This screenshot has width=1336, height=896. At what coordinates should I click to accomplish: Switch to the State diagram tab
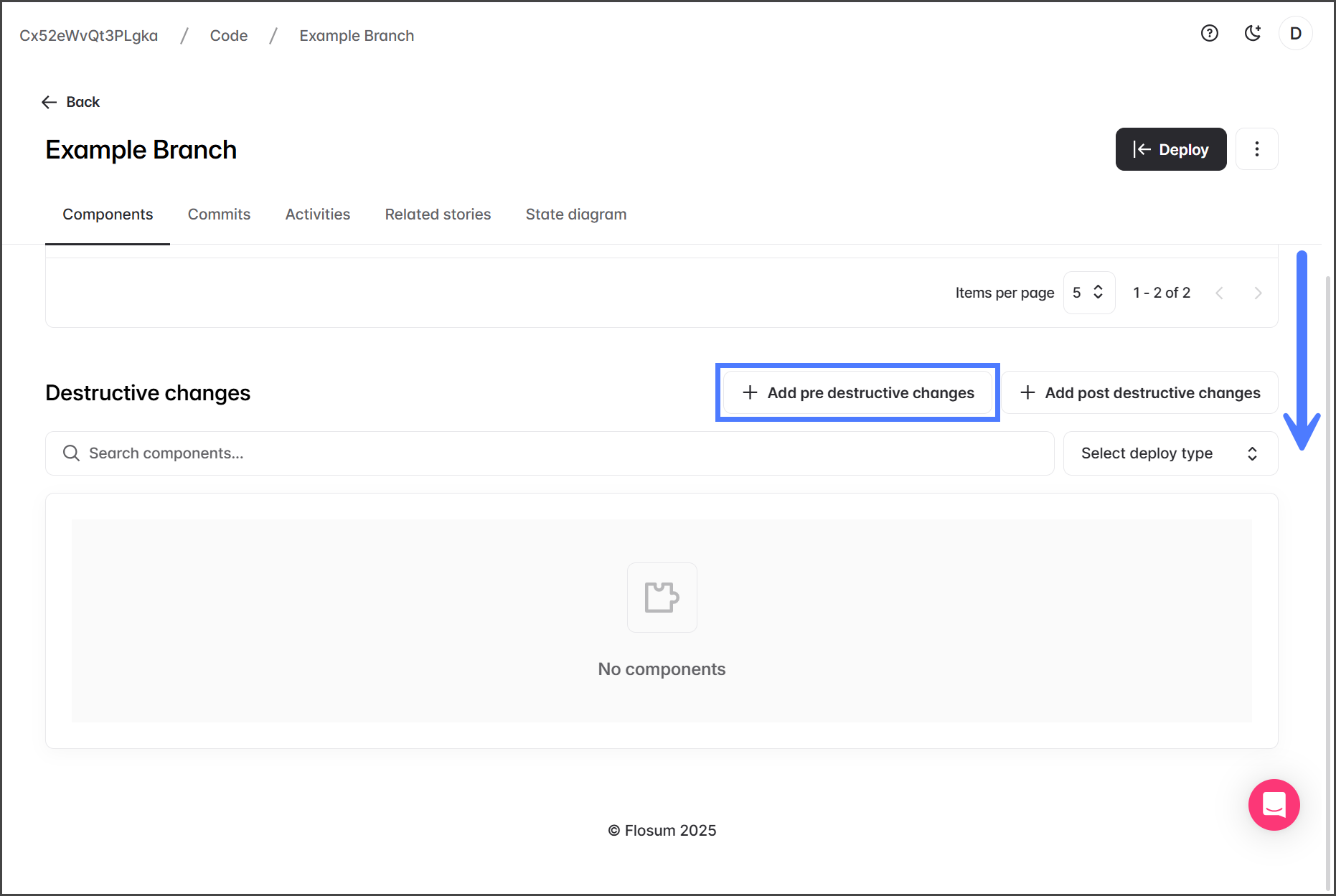click(575, 214)
